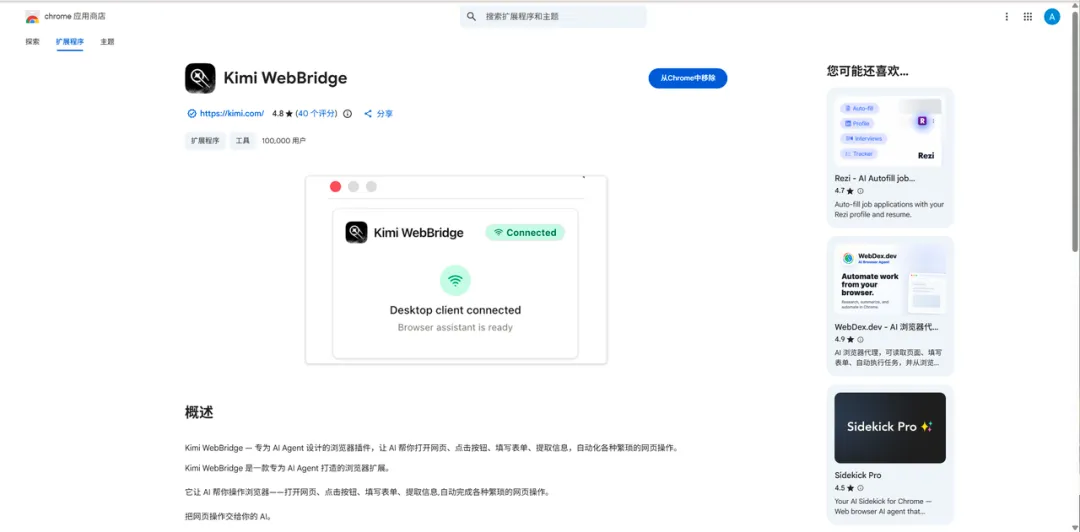
Task: Click the 从Chrome中移除 button
Action: click(687, 79)
